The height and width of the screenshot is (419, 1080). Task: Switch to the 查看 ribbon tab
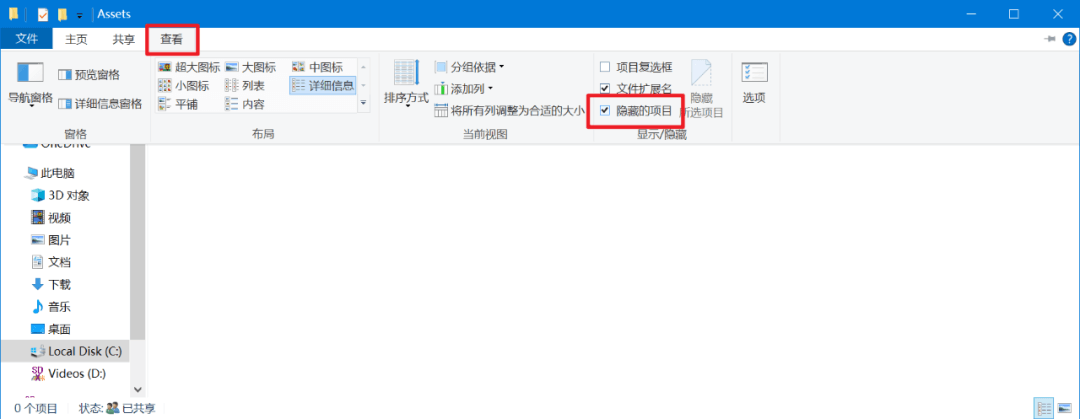pyautogui.click(x=172, y=39)
